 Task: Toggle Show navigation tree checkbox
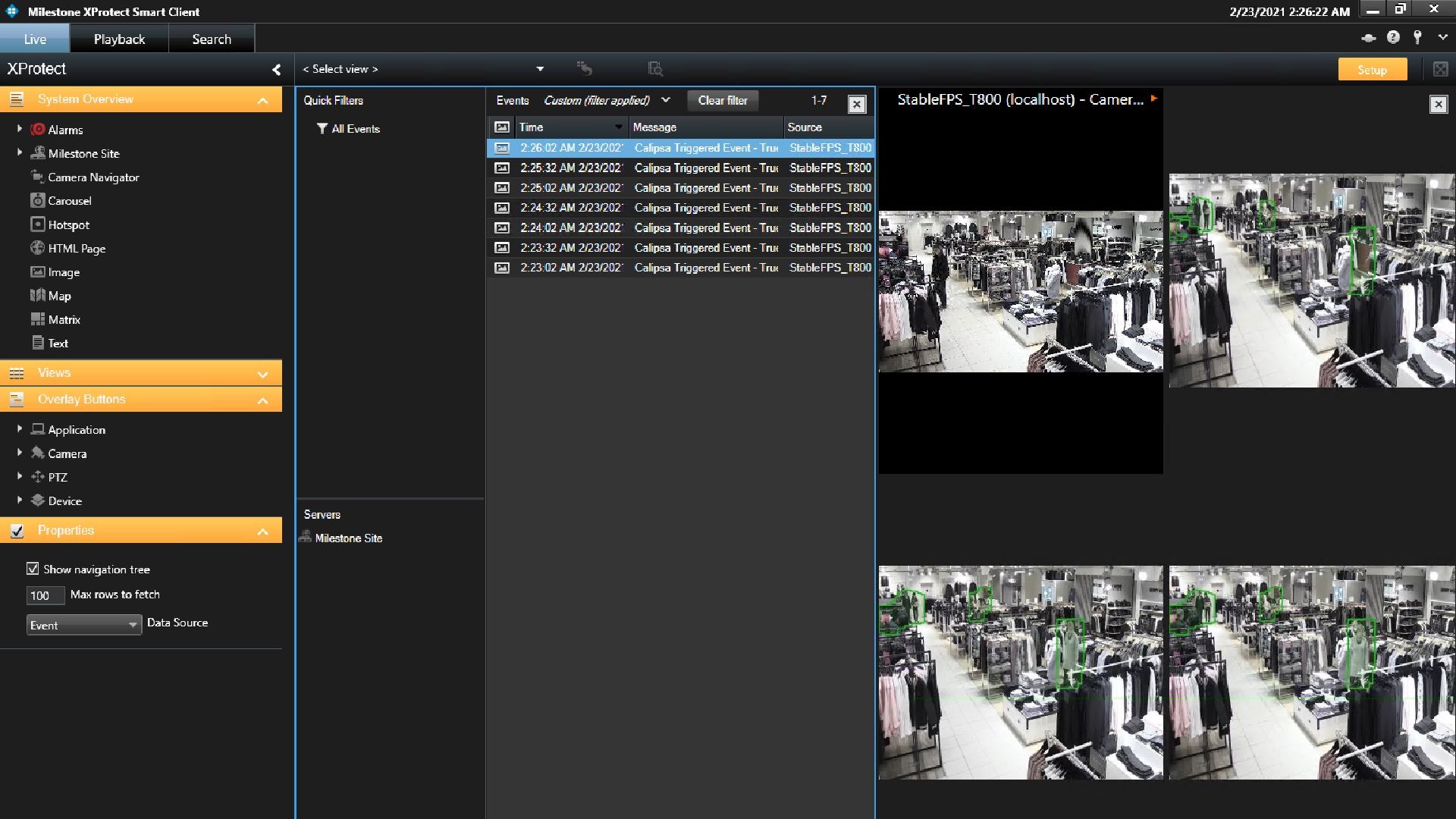coord(33,569)
